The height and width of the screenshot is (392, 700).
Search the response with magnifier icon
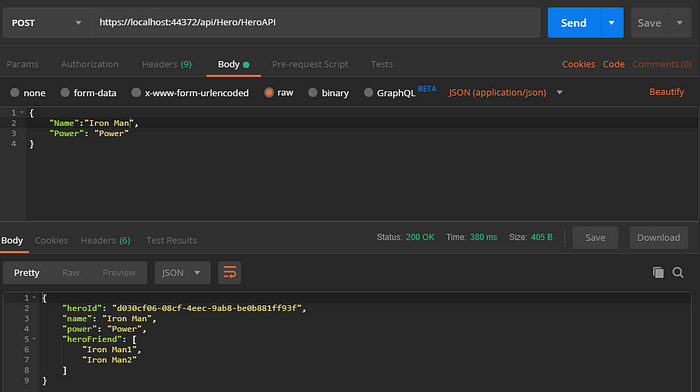[678, 272]
